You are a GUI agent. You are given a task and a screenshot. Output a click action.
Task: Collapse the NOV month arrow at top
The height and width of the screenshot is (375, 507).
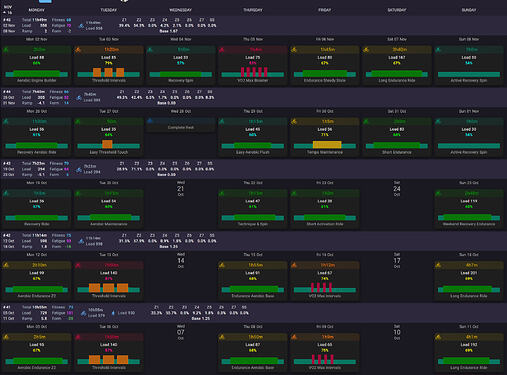pos(5,13)
